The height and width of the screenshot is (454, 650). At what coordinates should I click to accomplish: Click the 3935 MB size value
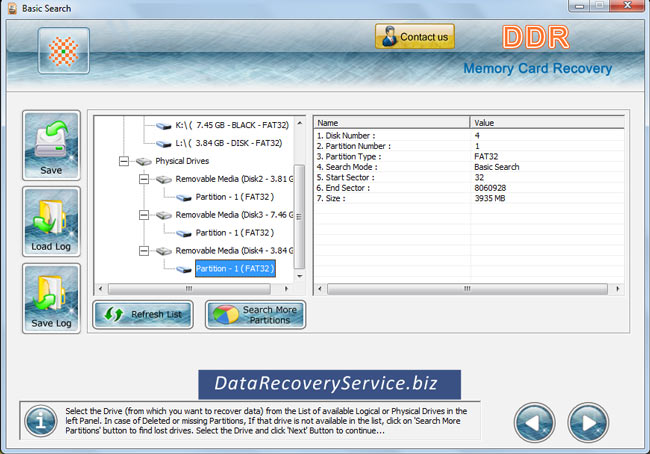point(490,198)
